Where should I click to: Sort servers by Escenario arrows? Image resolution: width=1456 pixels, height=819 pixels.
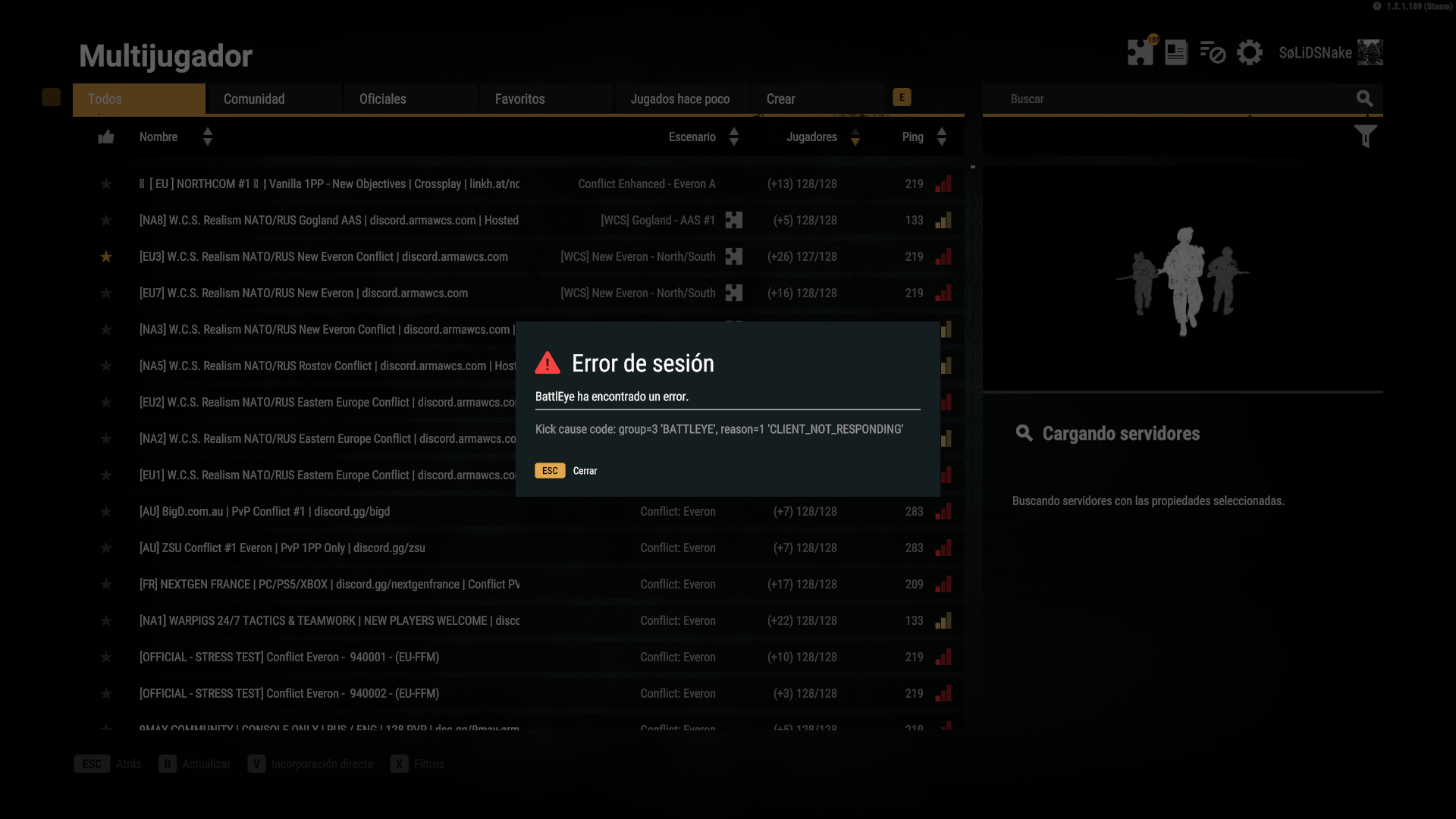click(734, 136)
